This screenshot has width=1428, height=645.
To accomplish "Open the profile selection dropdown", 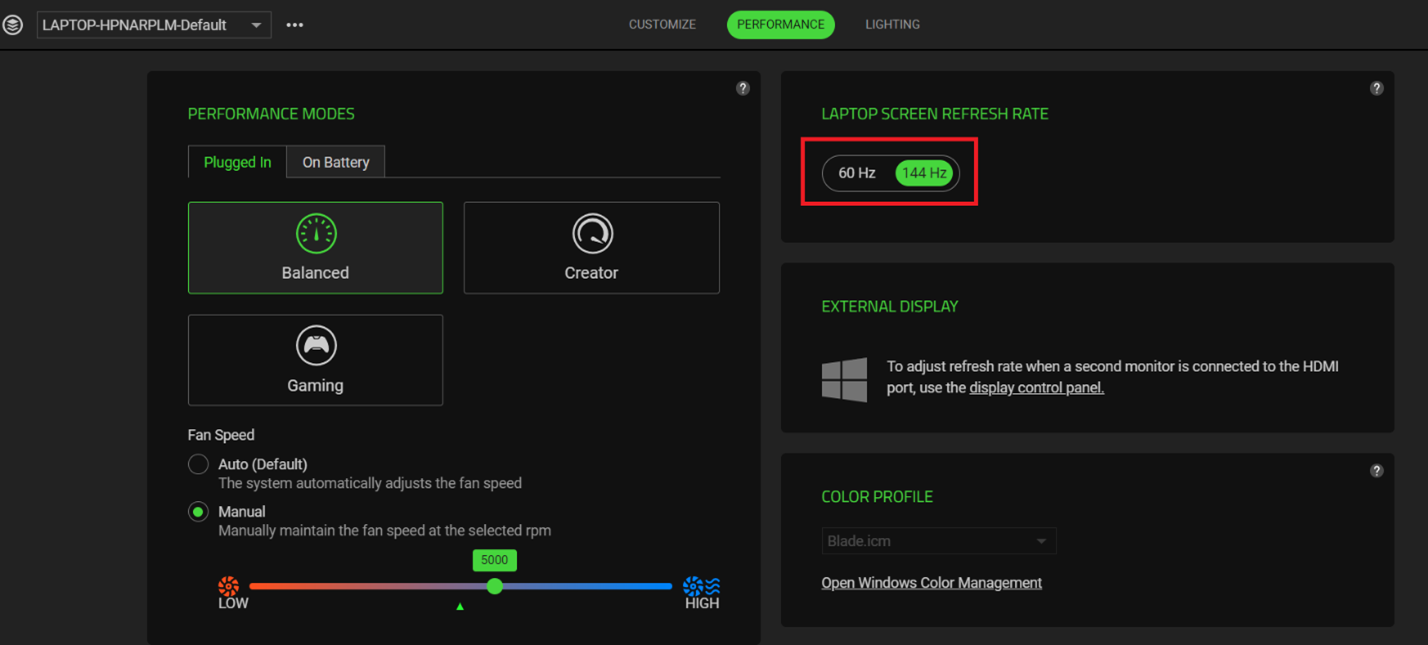I will coord(153,24).
